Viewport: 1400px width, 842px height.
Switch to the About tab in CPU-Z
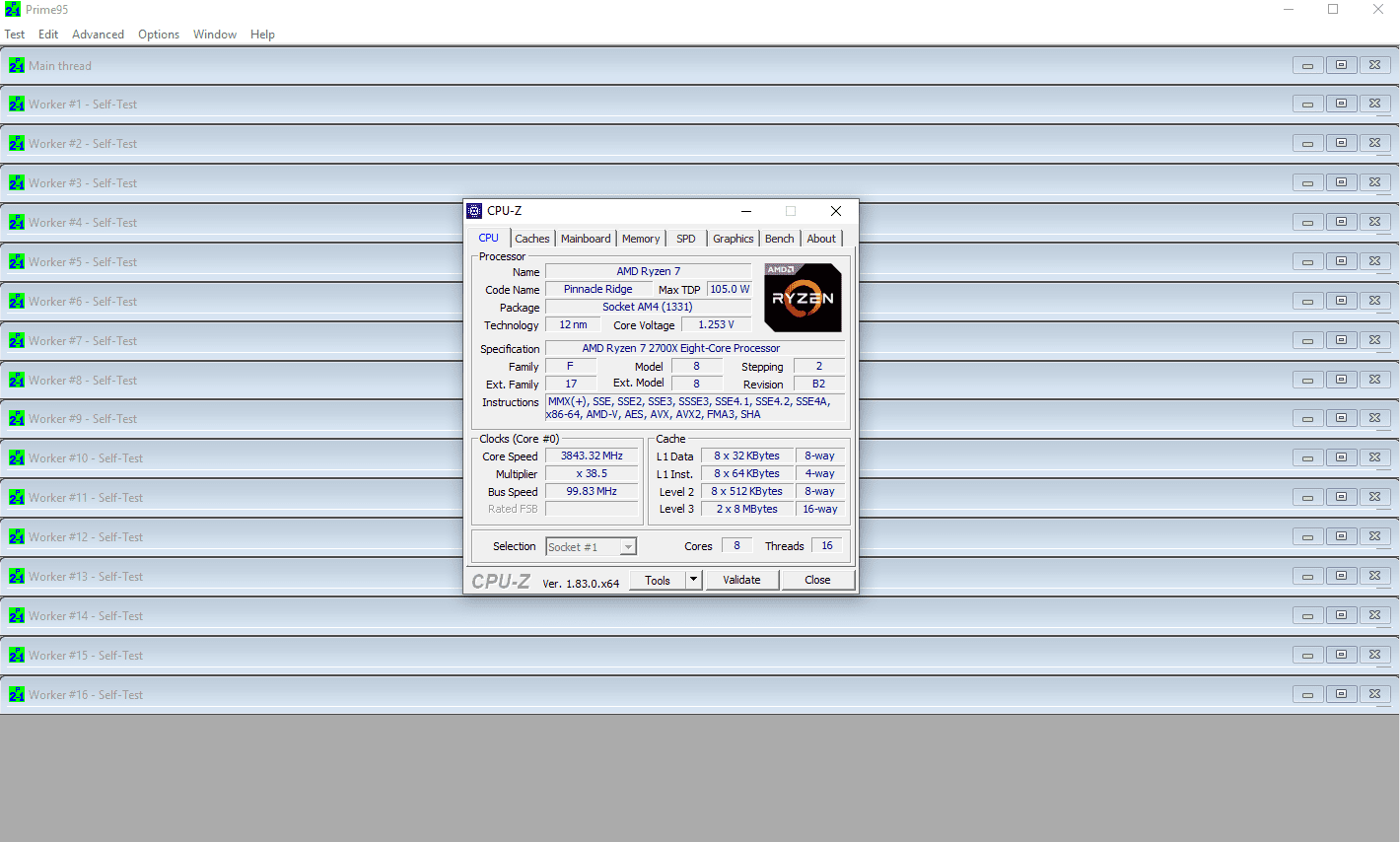click(x=821, y=239)
